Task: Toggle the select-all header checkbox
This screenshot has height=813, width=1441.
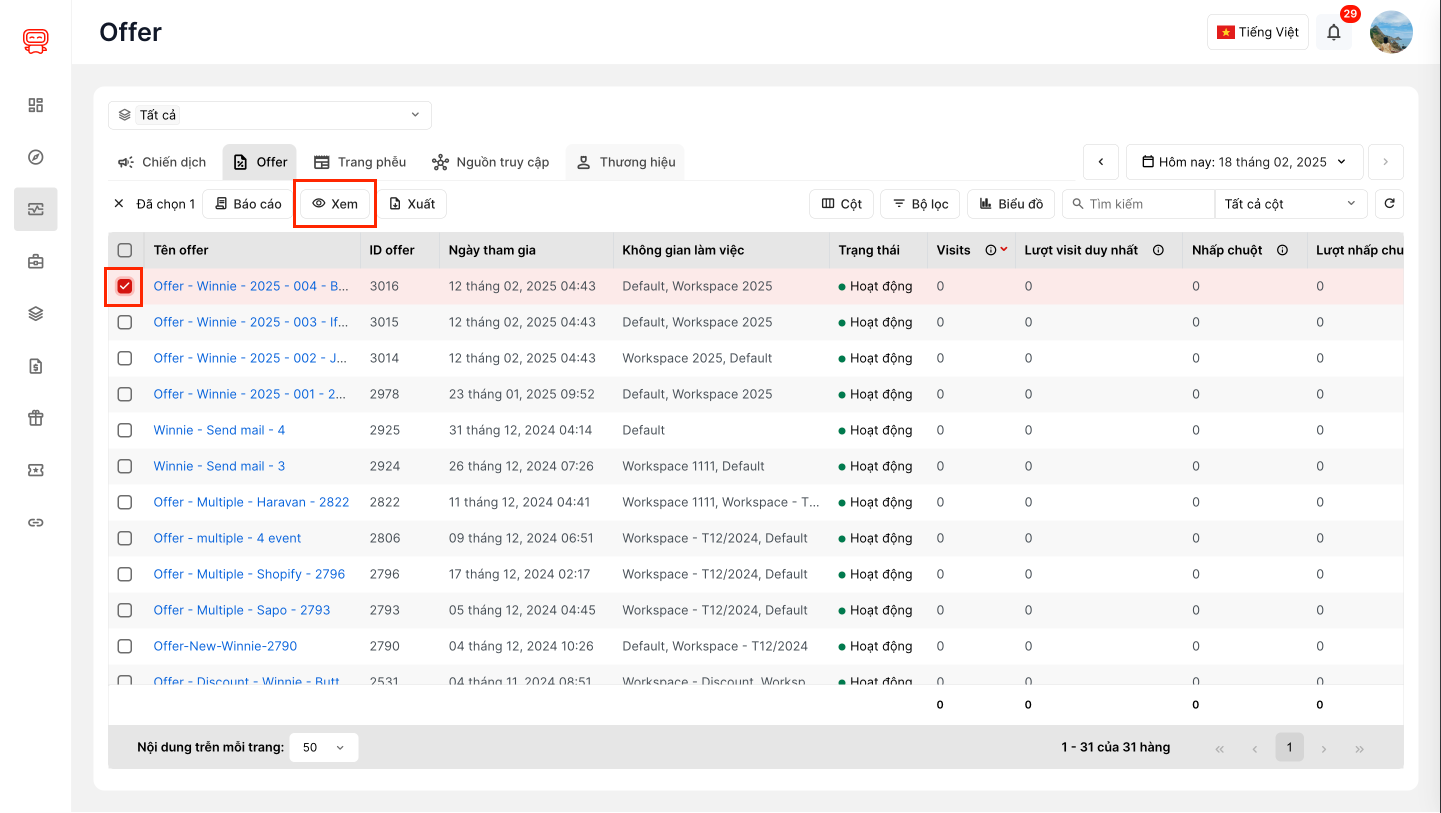Action: (x=125, y=250)
